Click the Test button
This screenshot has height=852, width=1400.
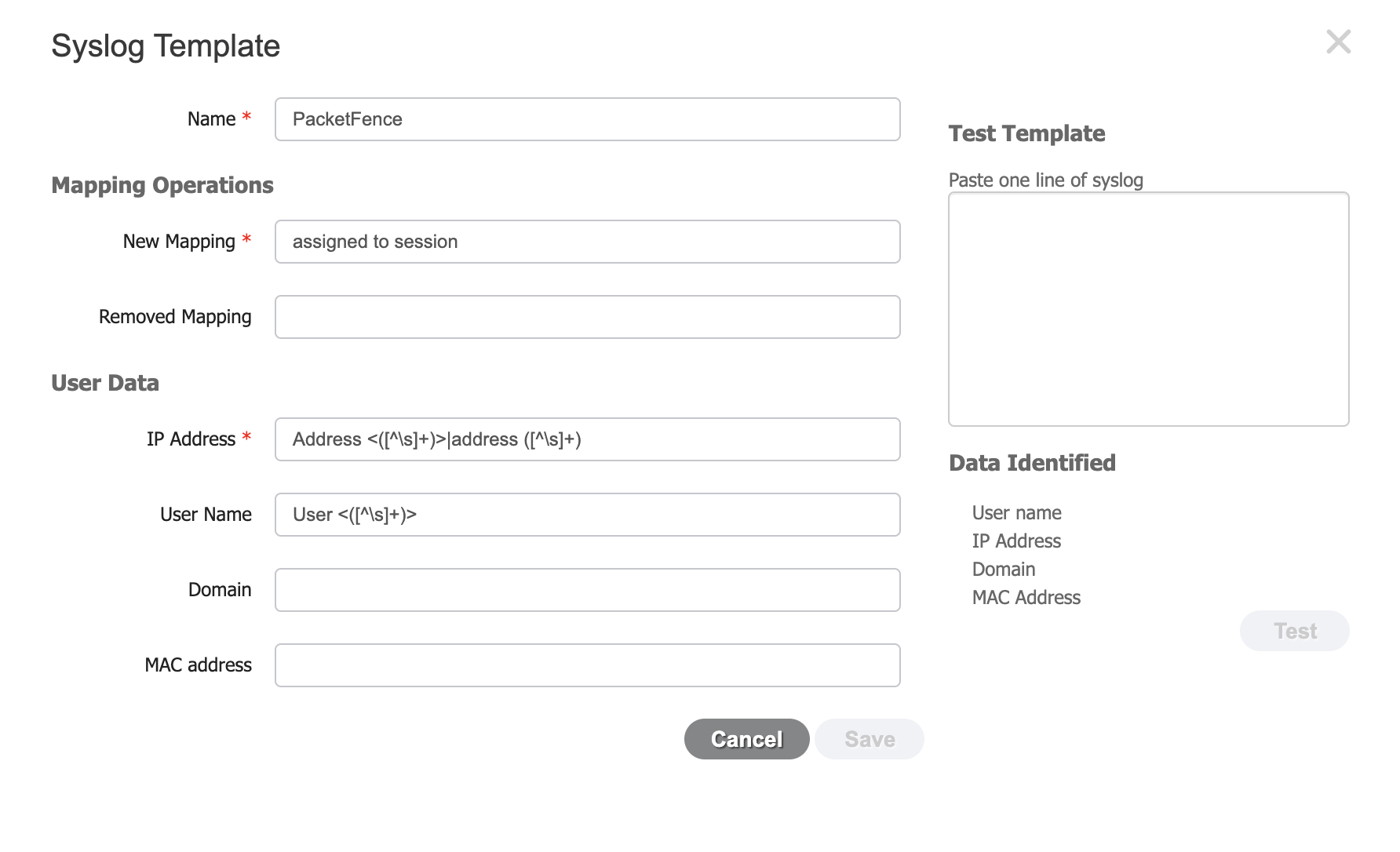pos(1294,630)
